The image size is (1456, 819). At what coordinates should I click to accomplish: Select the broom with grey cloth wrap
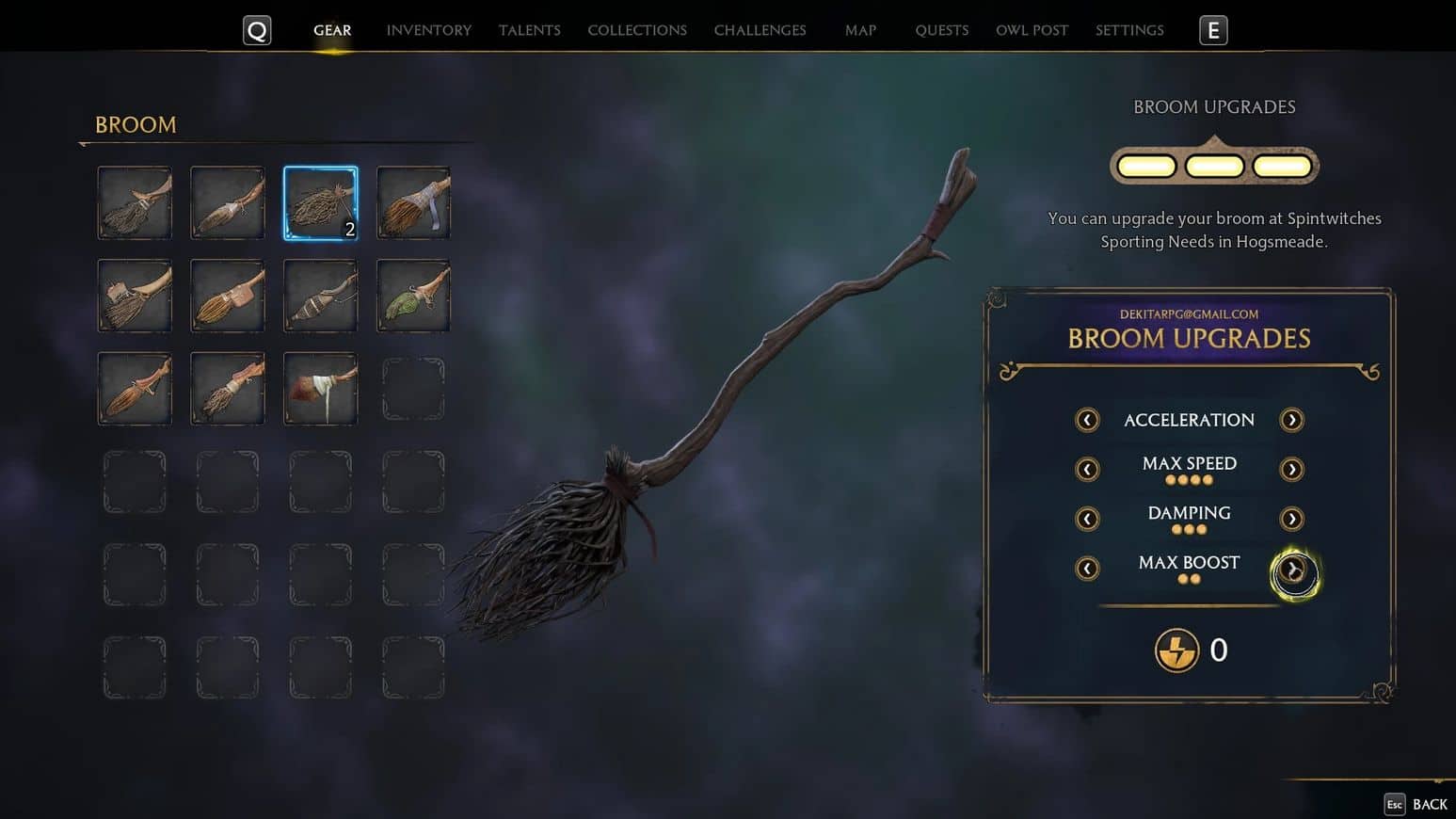[x=413, y=203]
